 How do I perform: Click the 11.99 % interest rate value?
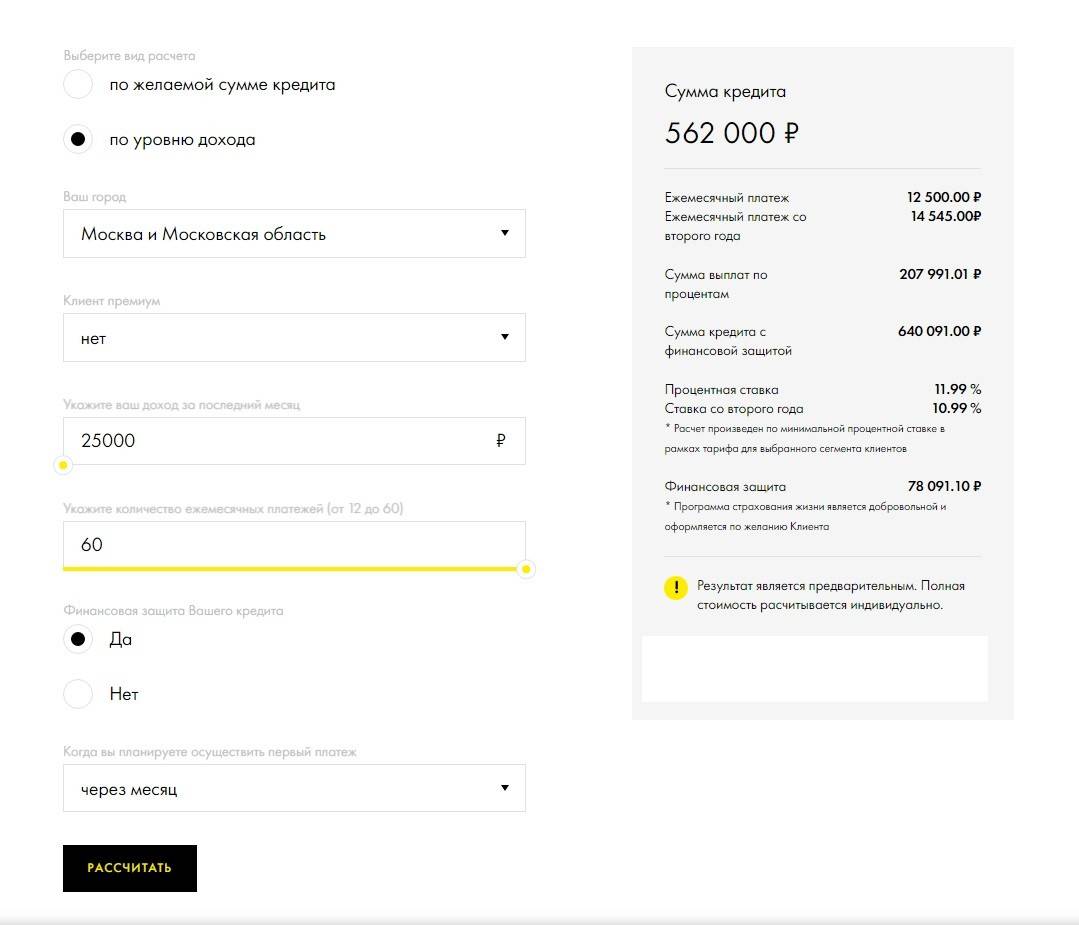(x=956, y=390)
